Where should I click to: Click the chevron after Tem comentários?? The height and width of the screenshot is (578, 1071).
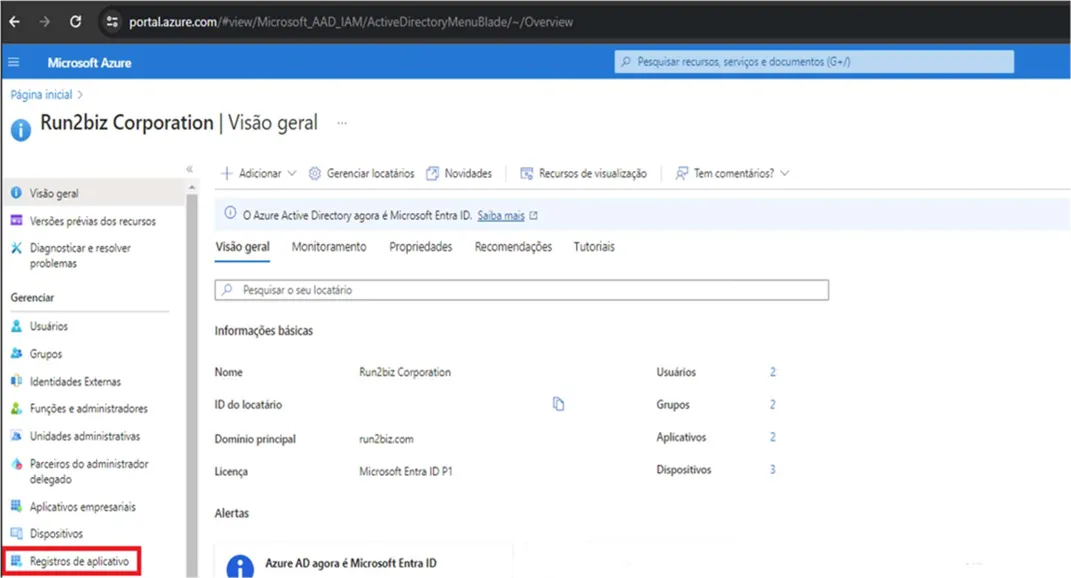click(x=785, y=174)
